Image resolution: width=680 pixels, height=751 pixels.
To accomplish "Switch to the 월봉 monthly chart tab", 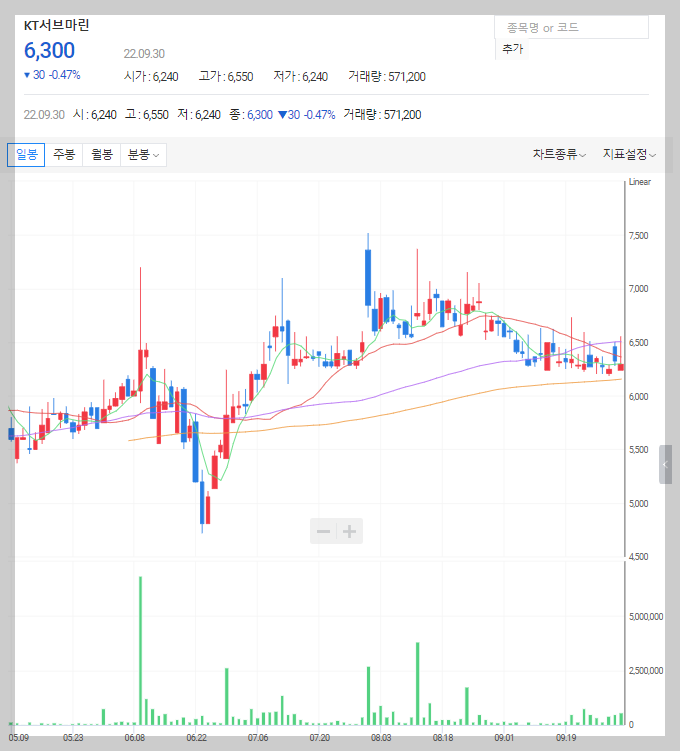I will pos(102,155).
